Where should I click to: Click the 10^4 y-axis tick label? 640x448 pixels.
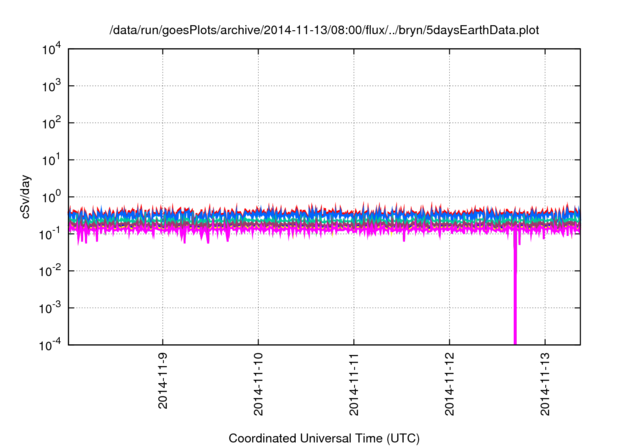[x=48, y=50]
